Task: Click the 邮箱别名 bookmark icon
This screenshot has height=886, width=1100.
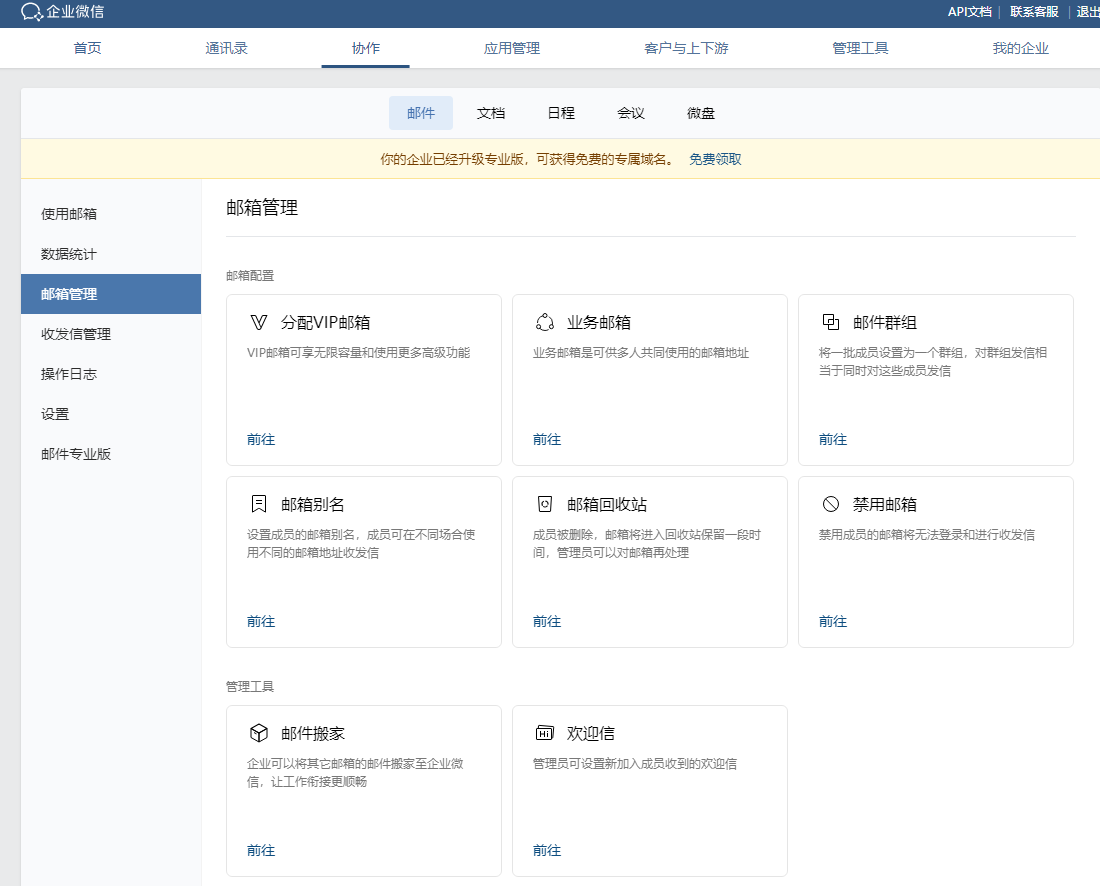Action: [259, 504]
